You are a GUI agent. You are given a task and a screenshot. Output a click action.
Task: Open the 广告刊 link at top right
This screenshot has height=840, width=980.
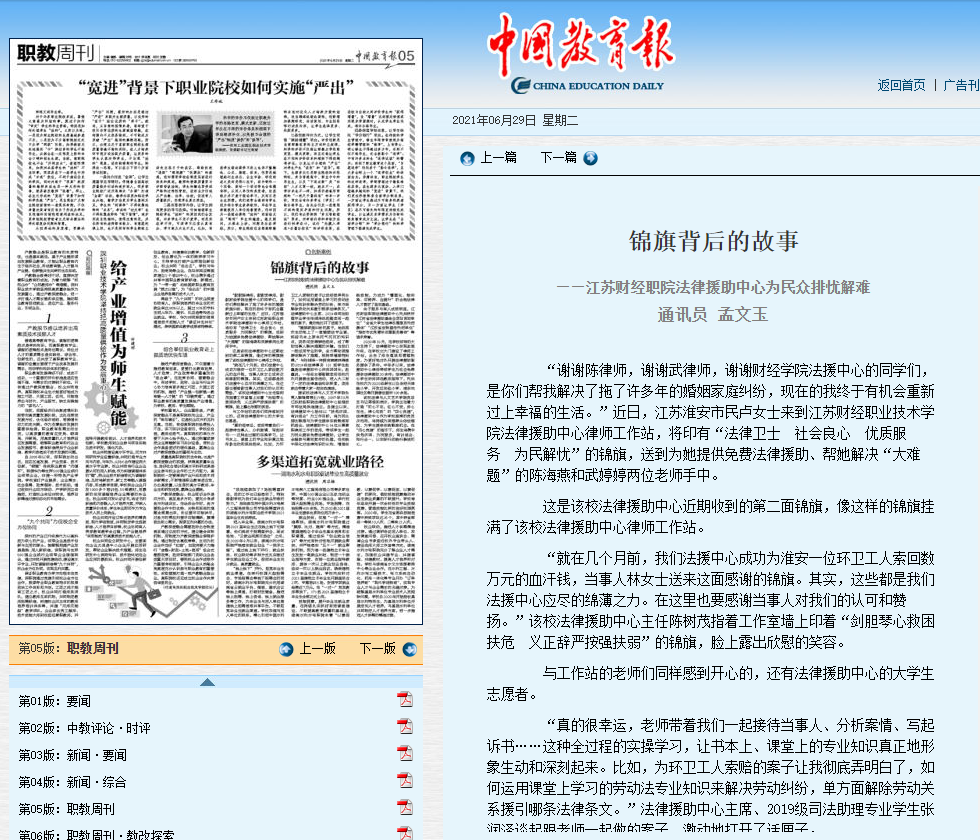point(960,85)
